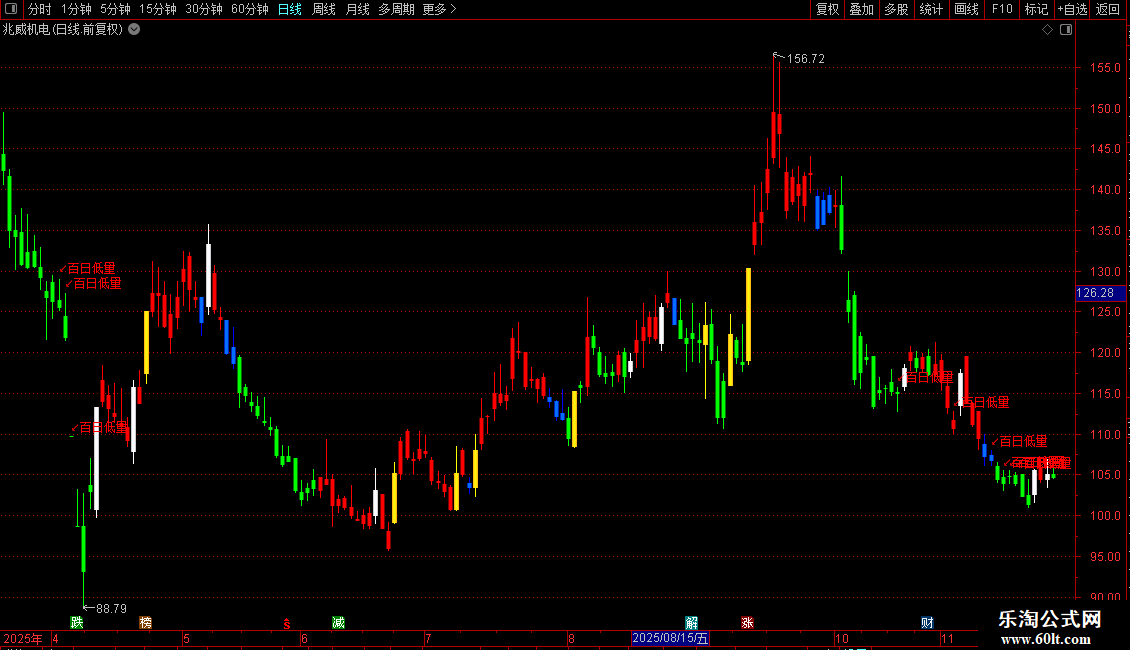Click the 100.0 price axis label
Image resolution: width=1130 pixels, height=650 pixels.
[x=1105, y=516]
